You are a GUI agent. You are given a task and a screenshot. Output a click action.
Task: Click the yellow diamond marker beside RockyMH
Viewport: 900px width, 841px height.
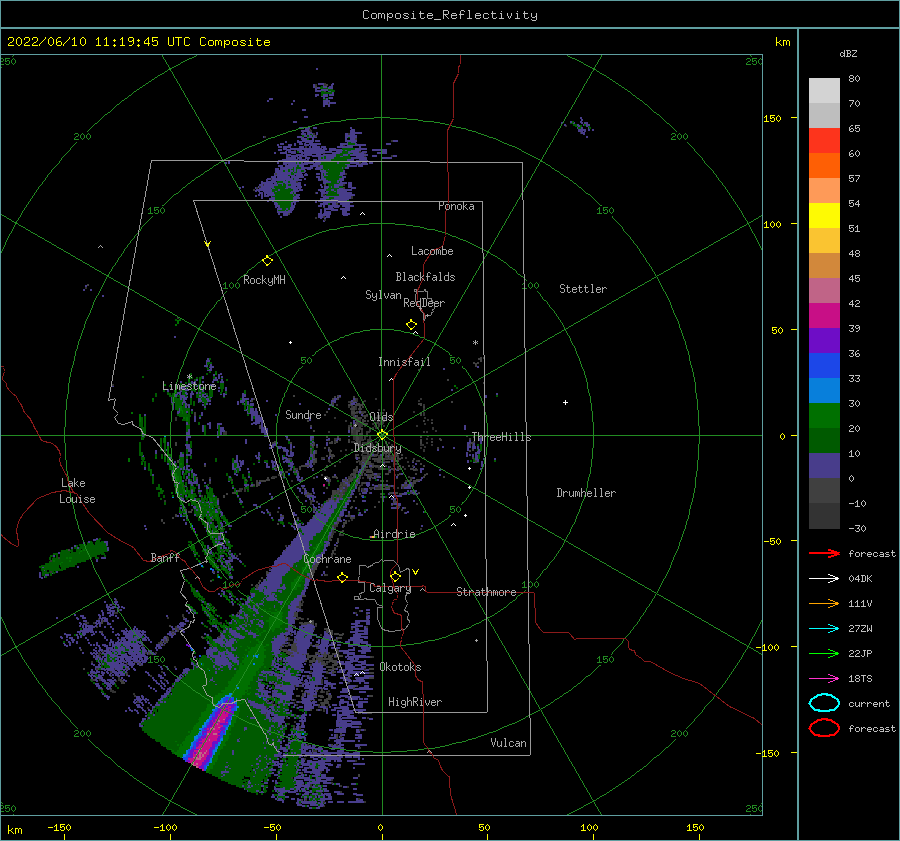pyautogui.click(x=267, y=261)
